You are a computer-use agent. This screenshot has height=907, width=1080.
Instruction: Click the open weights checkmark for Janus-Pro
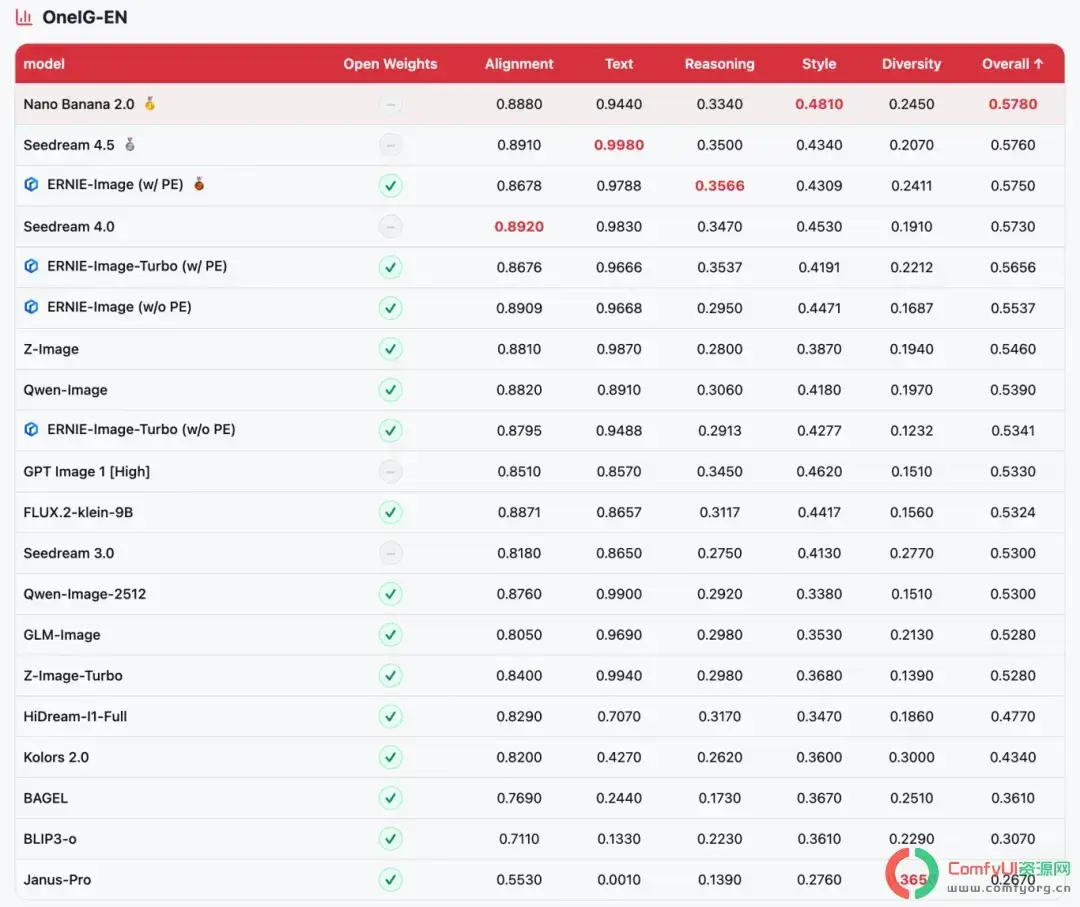point(391,879)
